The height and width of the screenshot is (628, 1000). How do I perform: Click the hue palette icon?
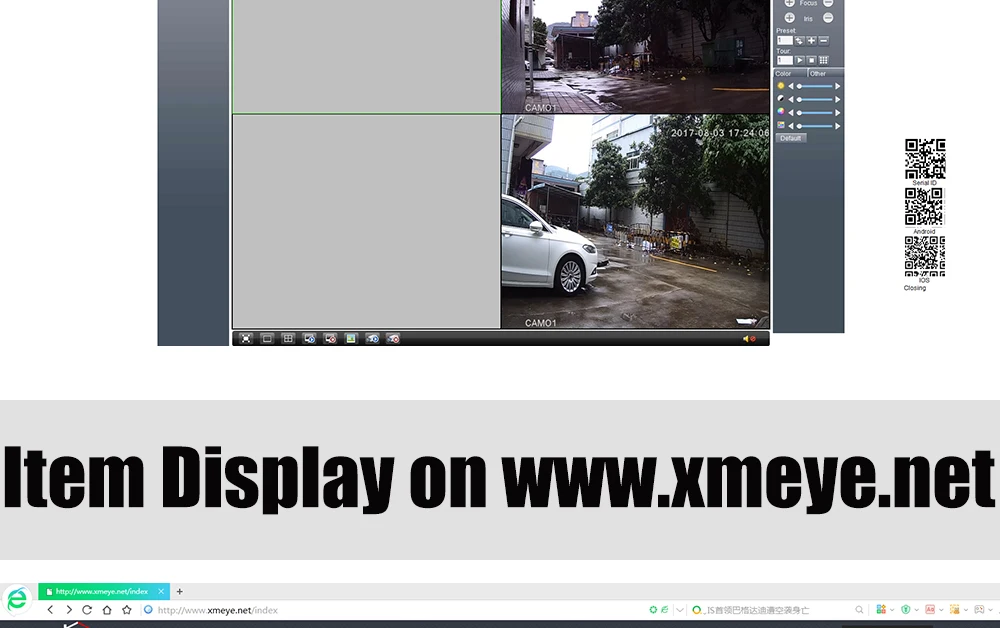[781, 125]
